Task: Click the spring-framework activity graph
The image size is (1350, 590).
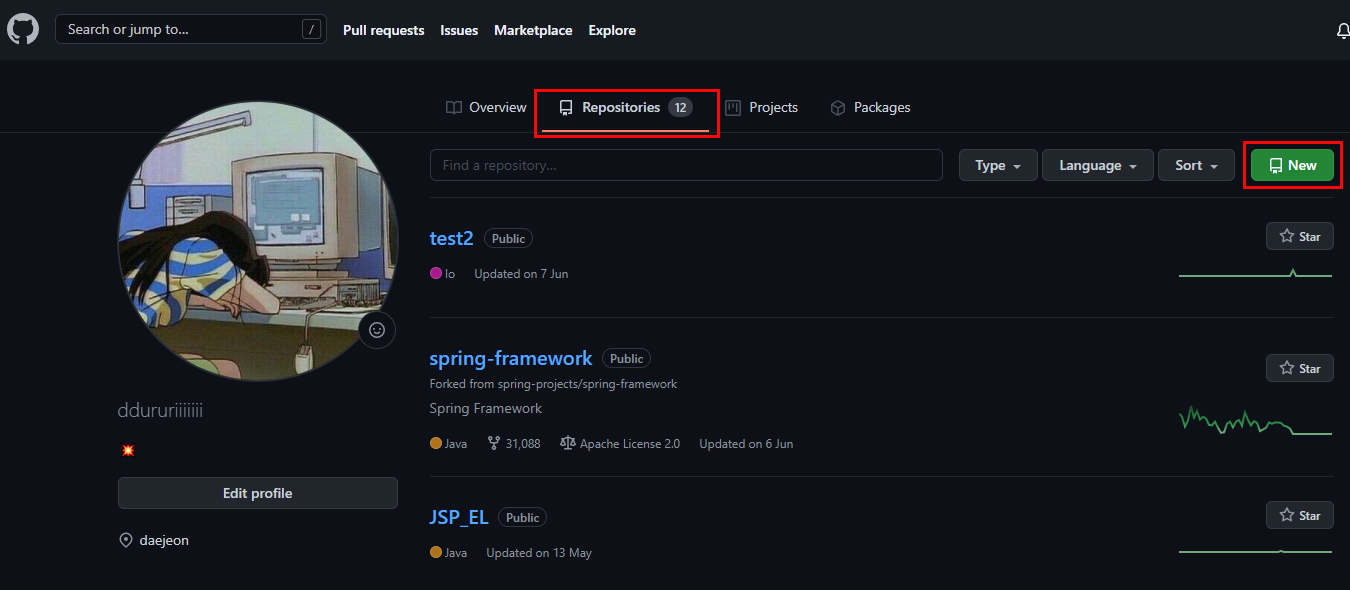Action: pos(1255,420)
